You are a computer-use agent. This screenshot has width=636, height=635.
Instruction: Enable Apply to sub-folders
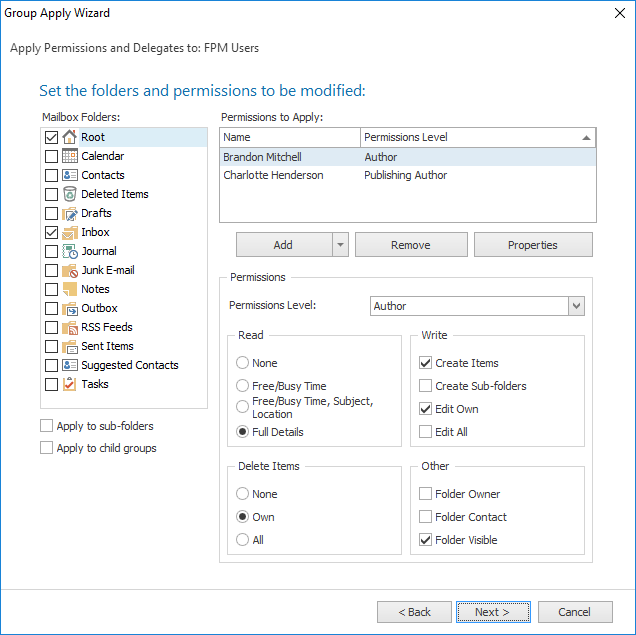point(47,426)
